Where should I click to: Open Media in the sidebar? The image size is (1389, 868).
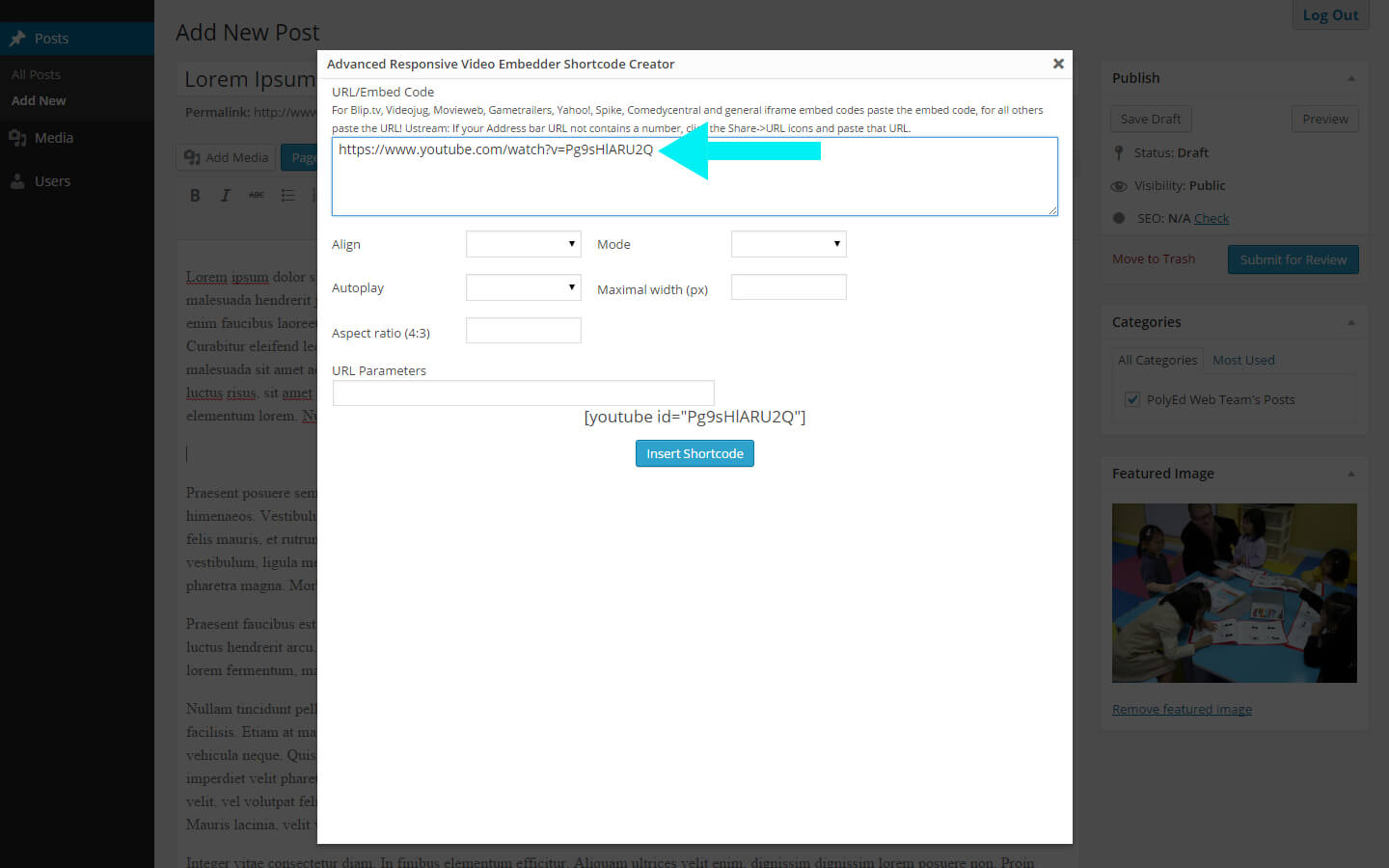(77, 138)
